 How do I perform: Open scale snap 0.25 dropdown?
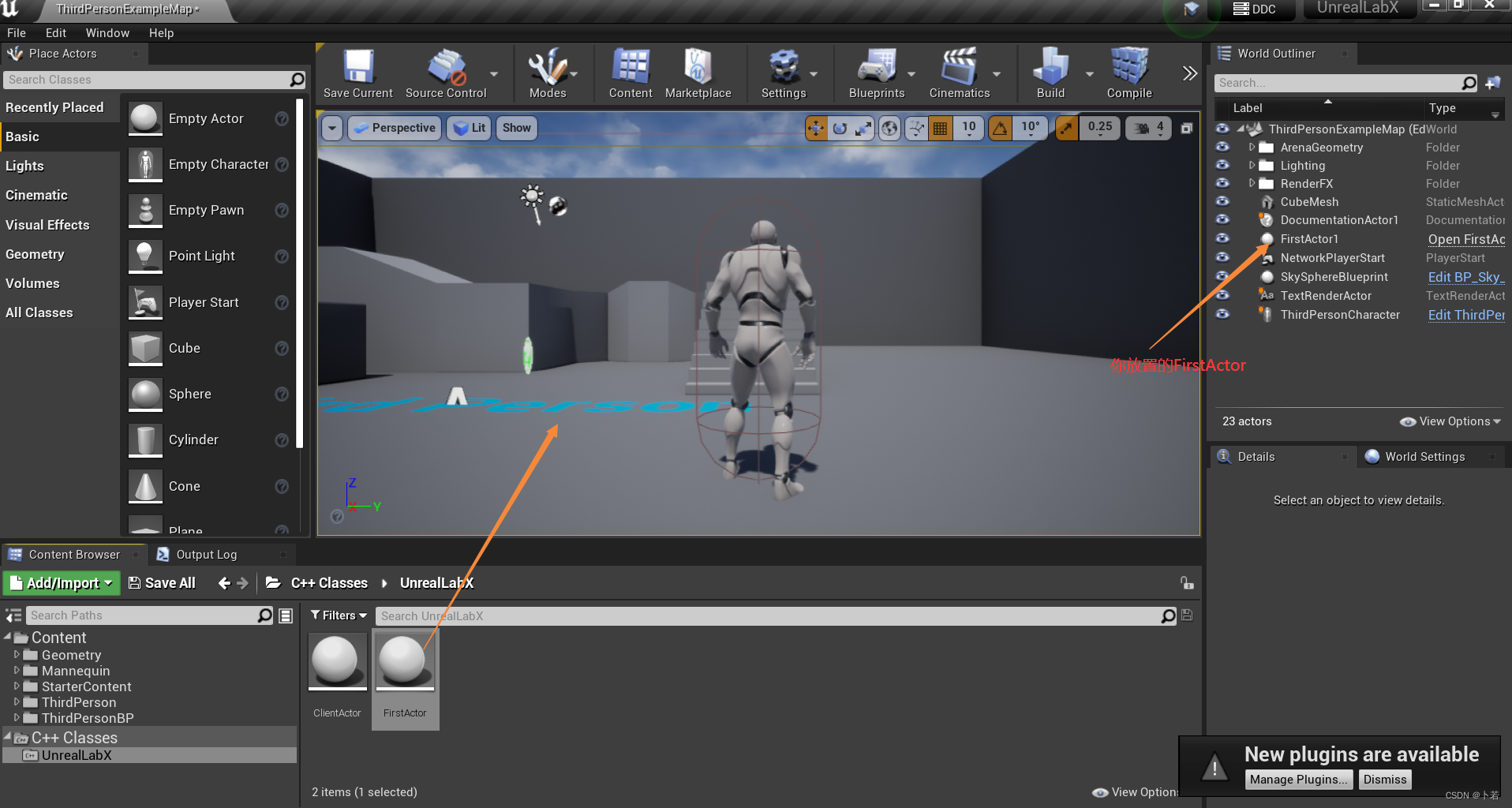coord(1099,128)
